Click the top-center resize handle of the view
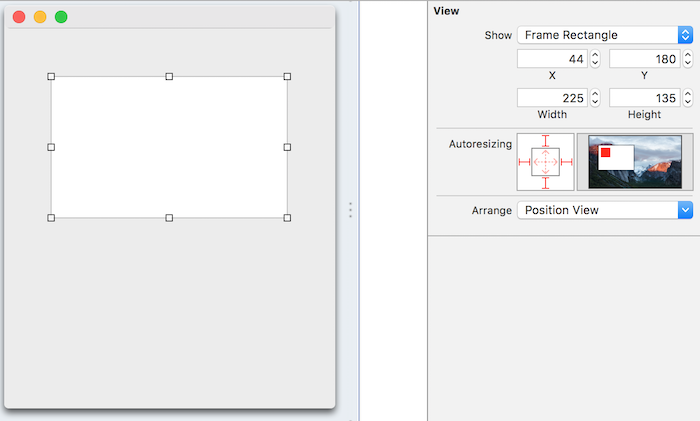 pyautogui.click(x=169, y=76)
